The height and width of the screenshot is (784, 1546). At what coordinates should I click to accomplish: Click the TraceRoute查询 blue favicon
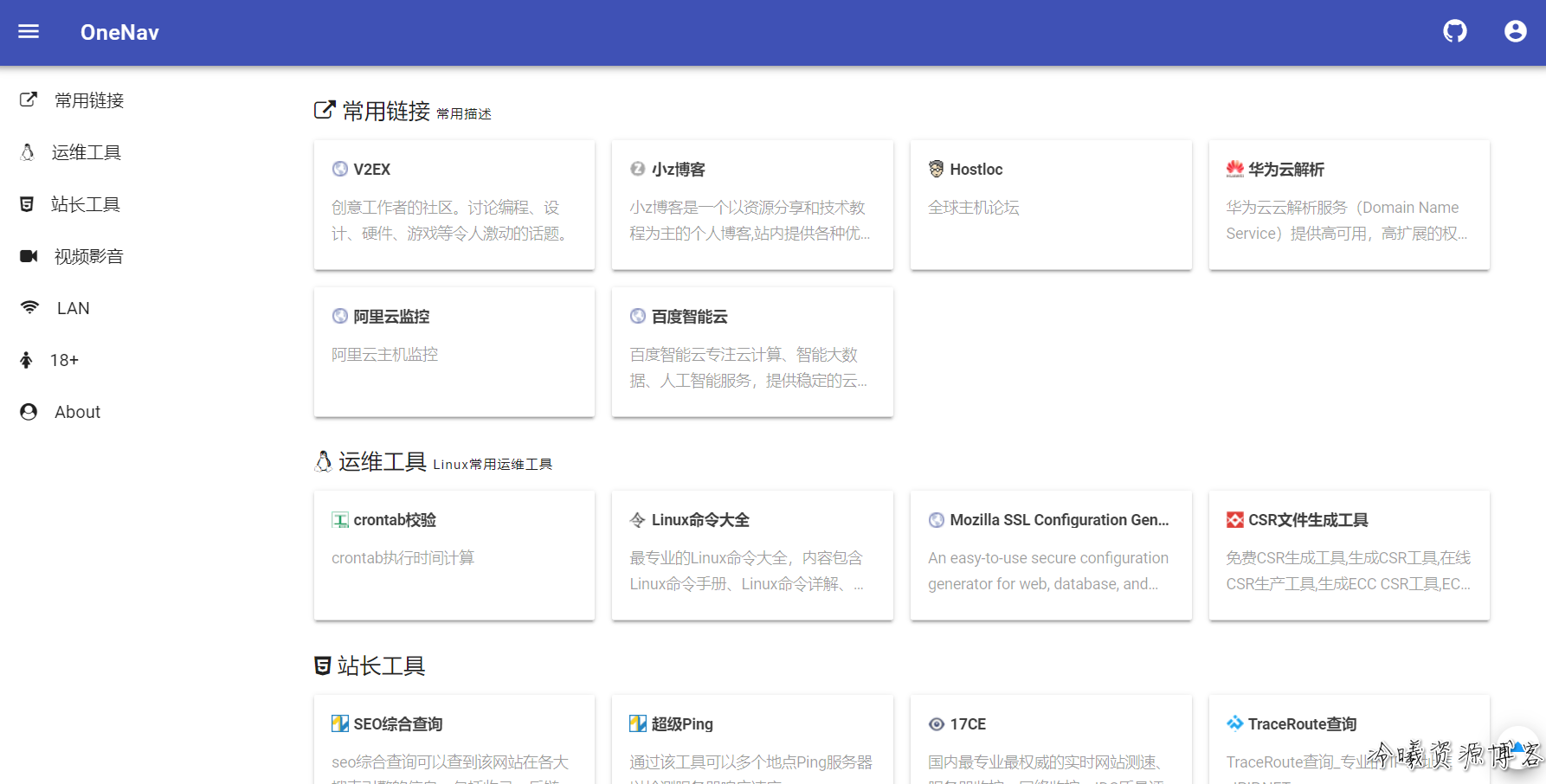coord(1235,723)
